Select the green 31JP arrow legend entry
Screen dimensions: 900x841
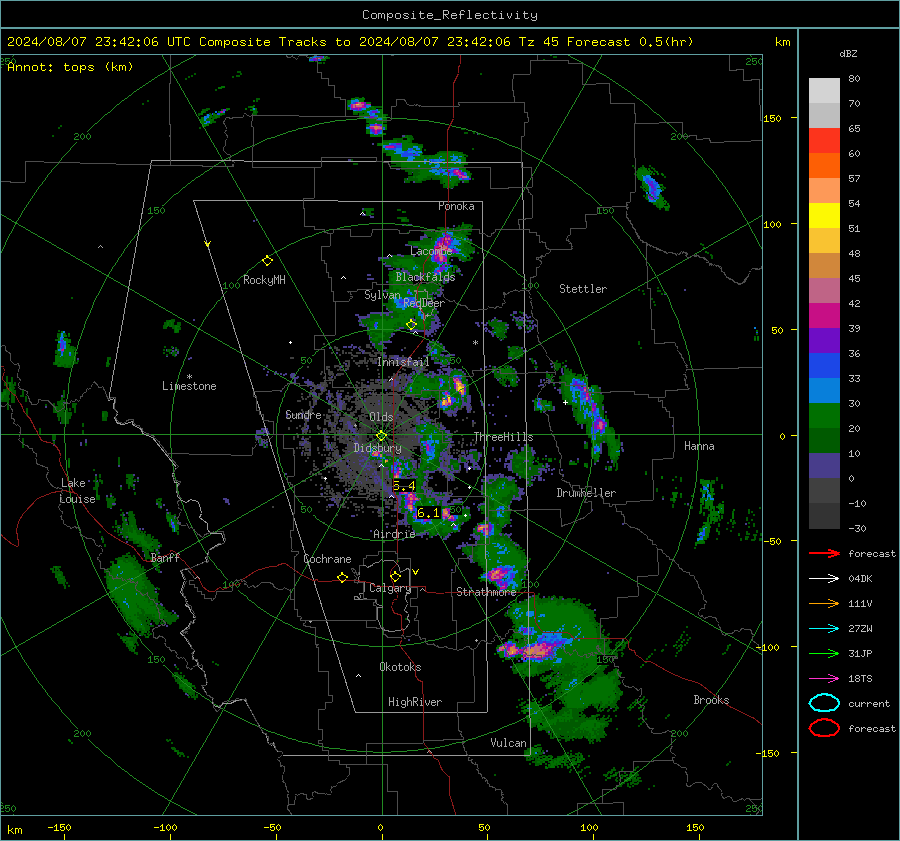point(824,653)
